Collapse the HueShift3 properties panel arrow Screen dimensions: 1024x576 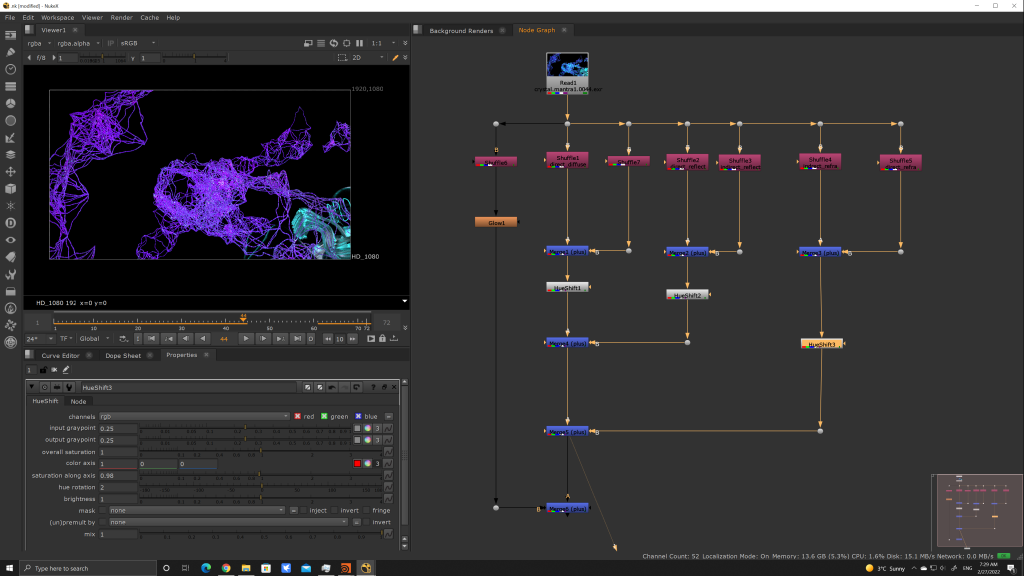pos(32,387)
